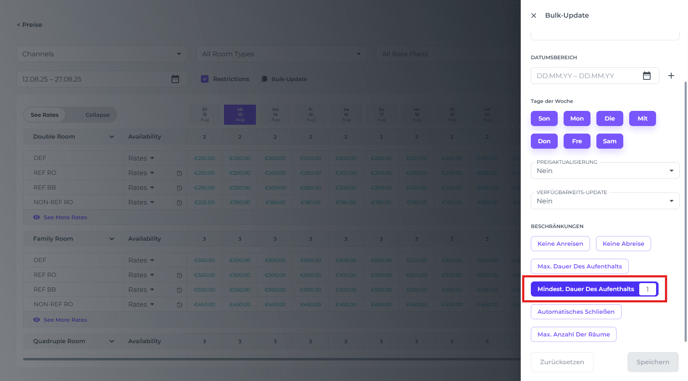Toggle Don weekday chip

coord(544,141)
